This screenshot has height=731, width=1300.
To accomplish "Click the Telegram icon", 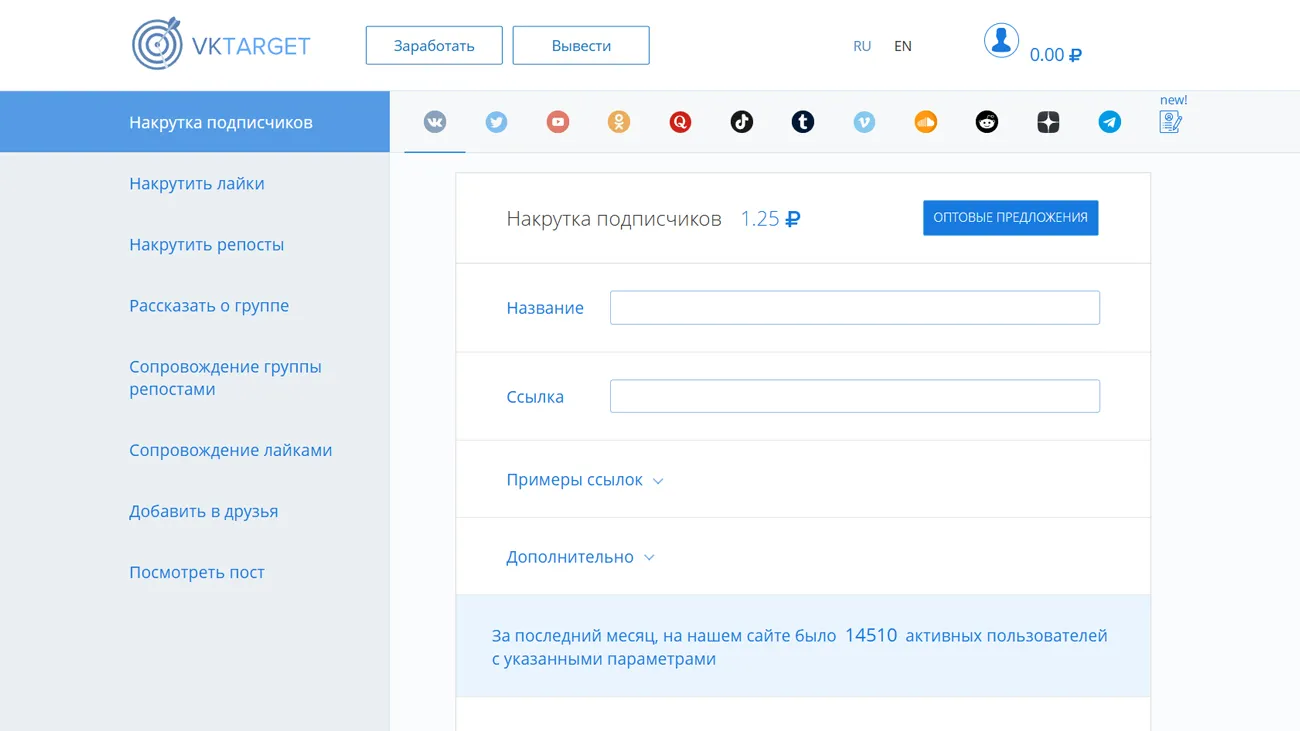I will pos(1110,122).
